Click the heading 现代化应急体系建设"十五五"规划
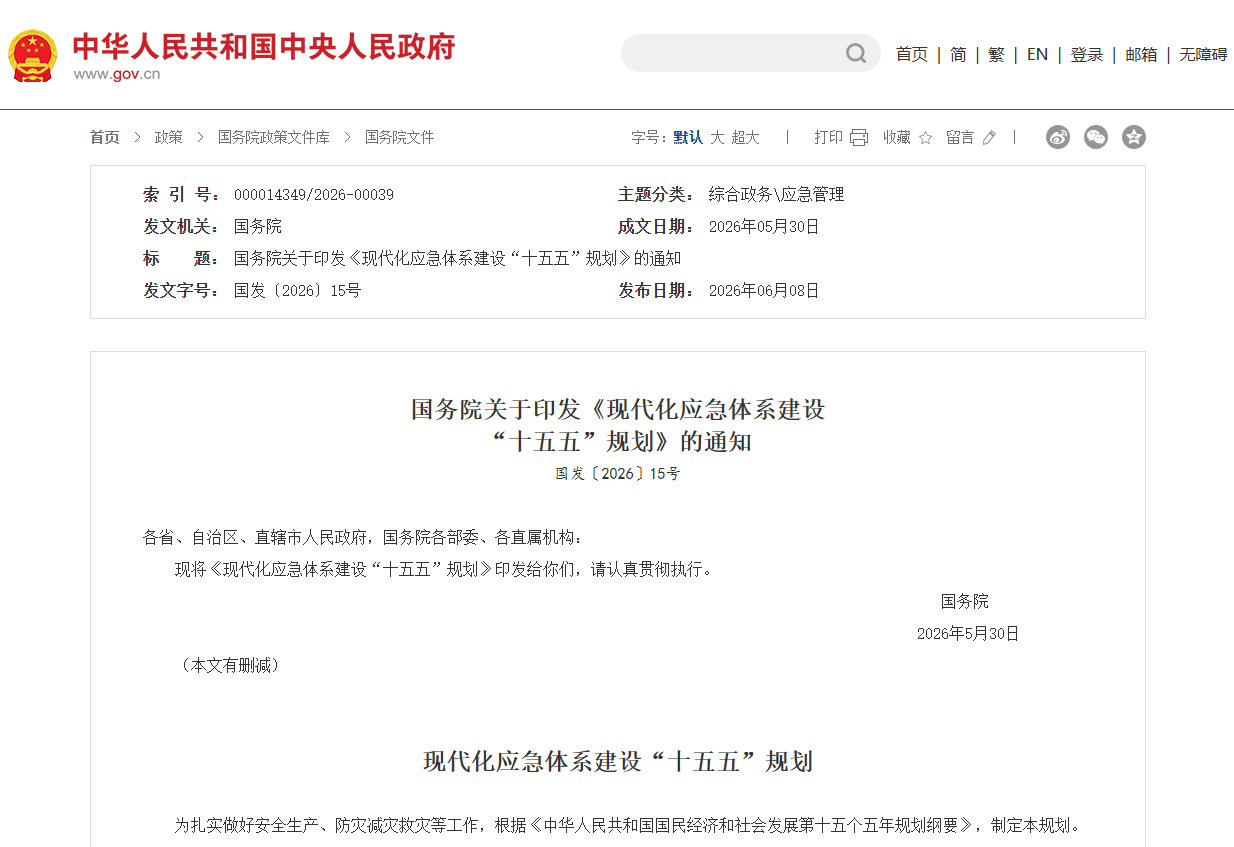Screen dimensions: 1234x847 coord(618,762)
